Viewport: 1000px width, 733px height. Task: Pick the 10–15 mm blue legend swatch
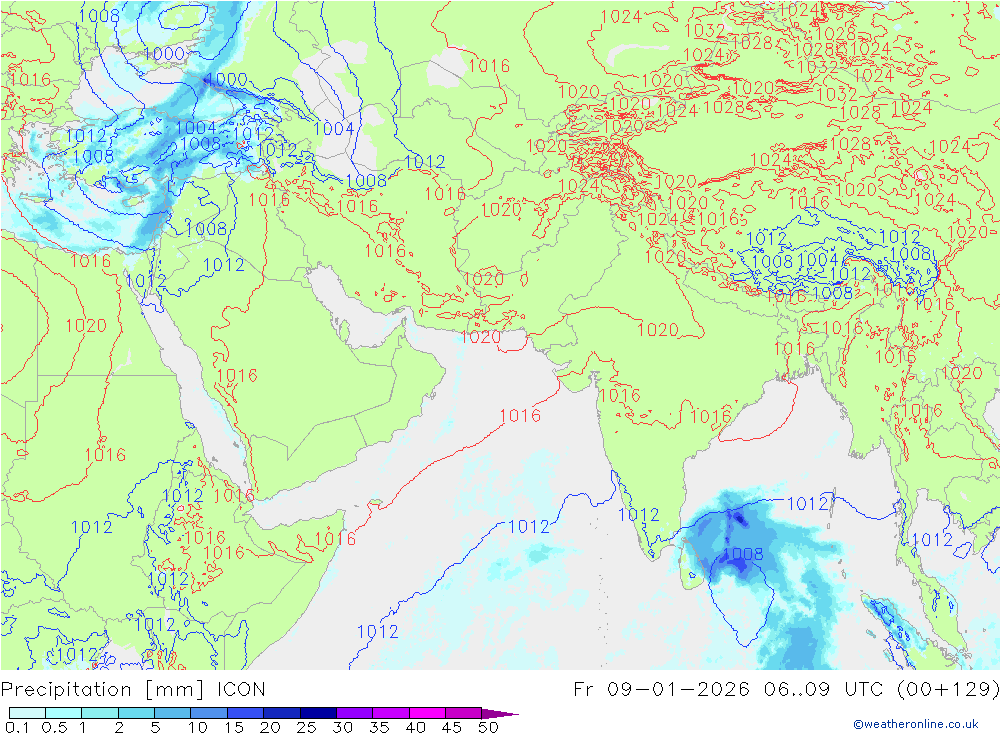click(x=209, y=713)
